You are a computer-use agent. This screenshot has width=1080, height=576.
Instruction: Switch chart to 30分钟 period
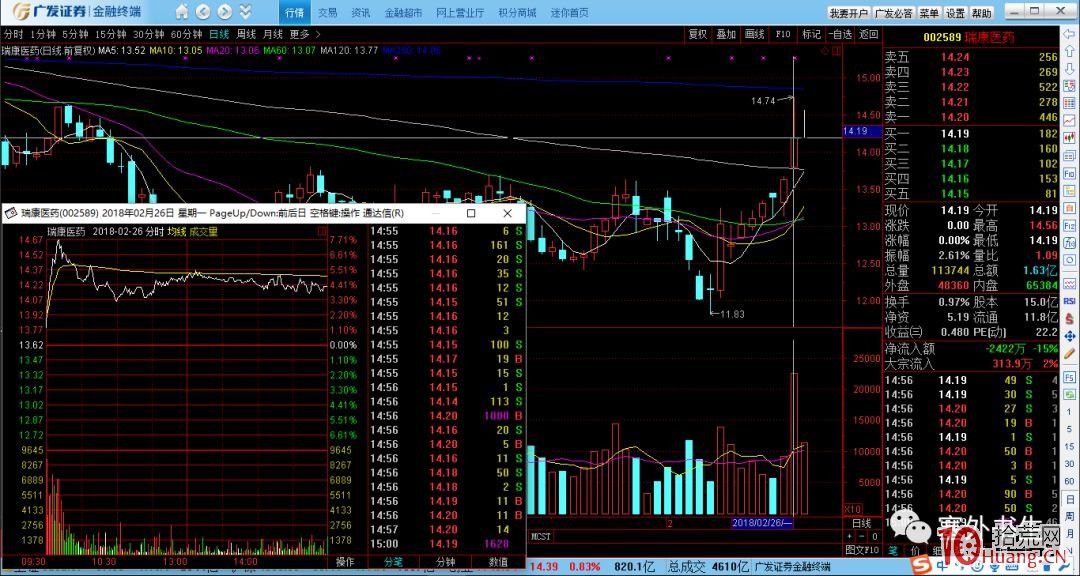(x=148, y=34)
